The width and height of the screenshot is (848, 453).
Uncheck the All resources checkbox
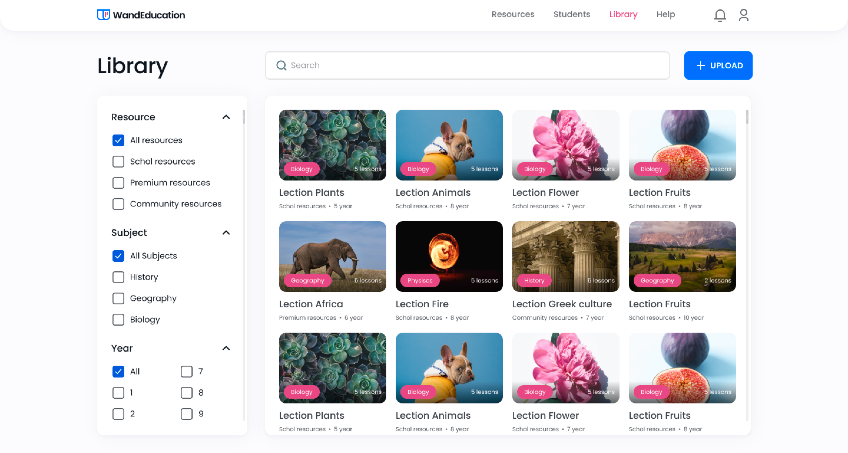coord(118,141)
